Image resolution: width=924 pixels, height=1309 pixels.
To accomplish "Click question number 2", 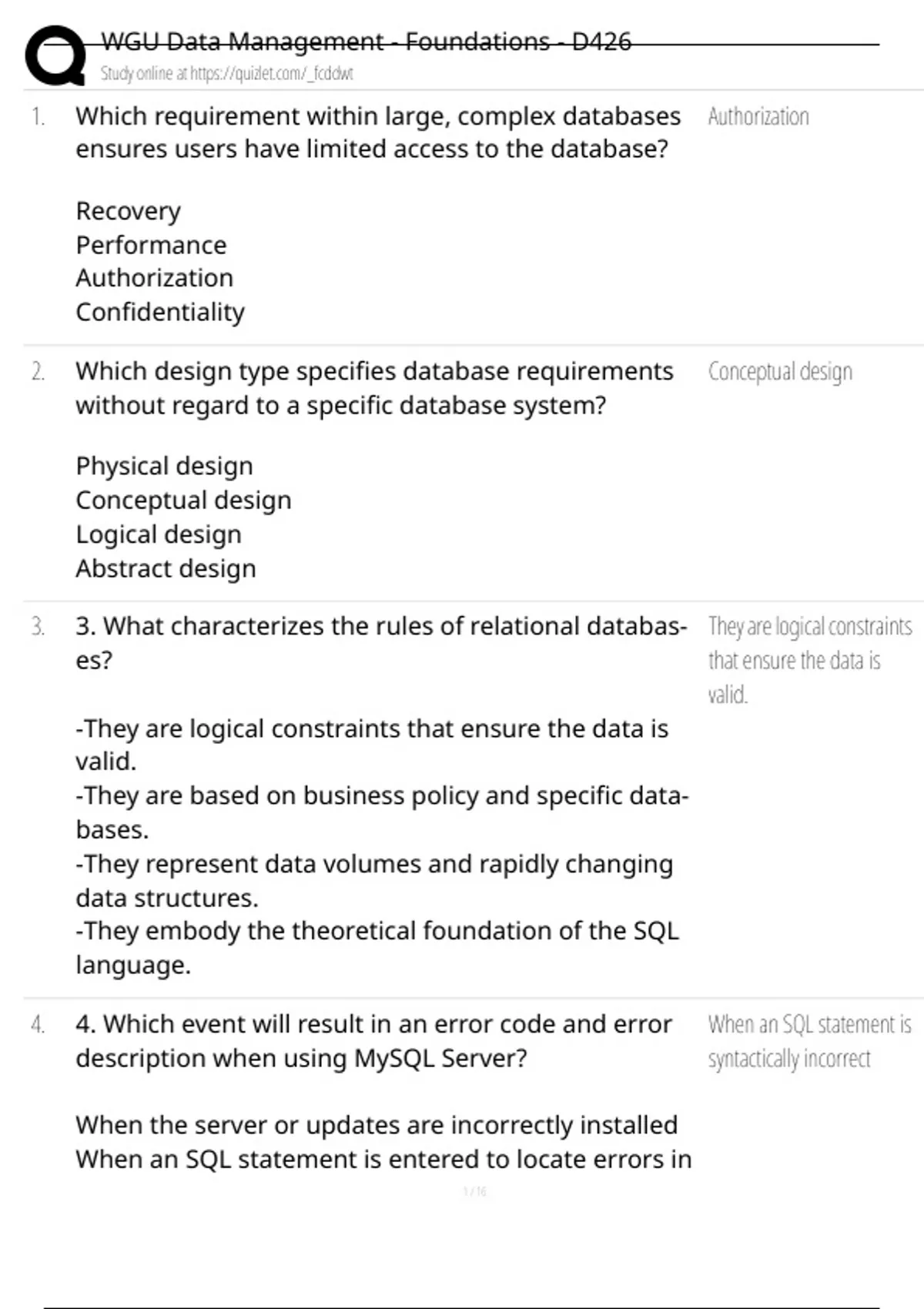I will pos(38,372).
